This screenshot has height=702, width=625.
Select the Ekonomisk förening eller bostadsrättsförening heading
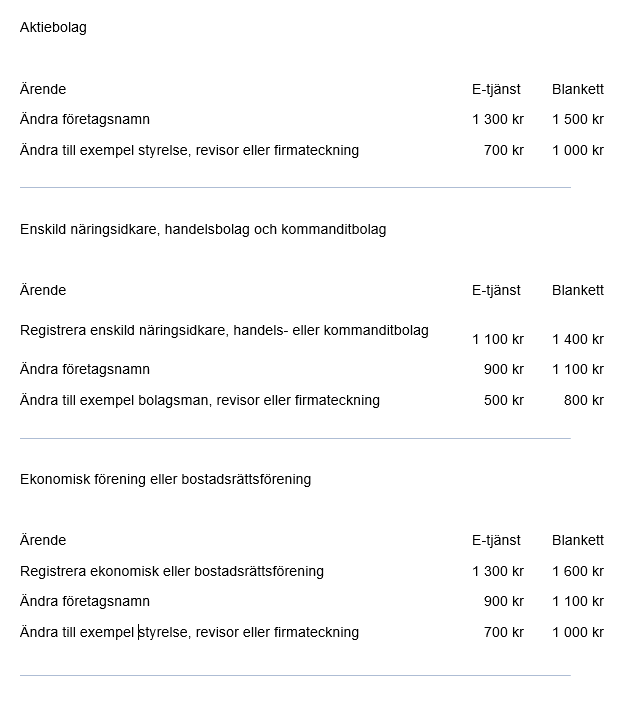(x=165, y=479)
